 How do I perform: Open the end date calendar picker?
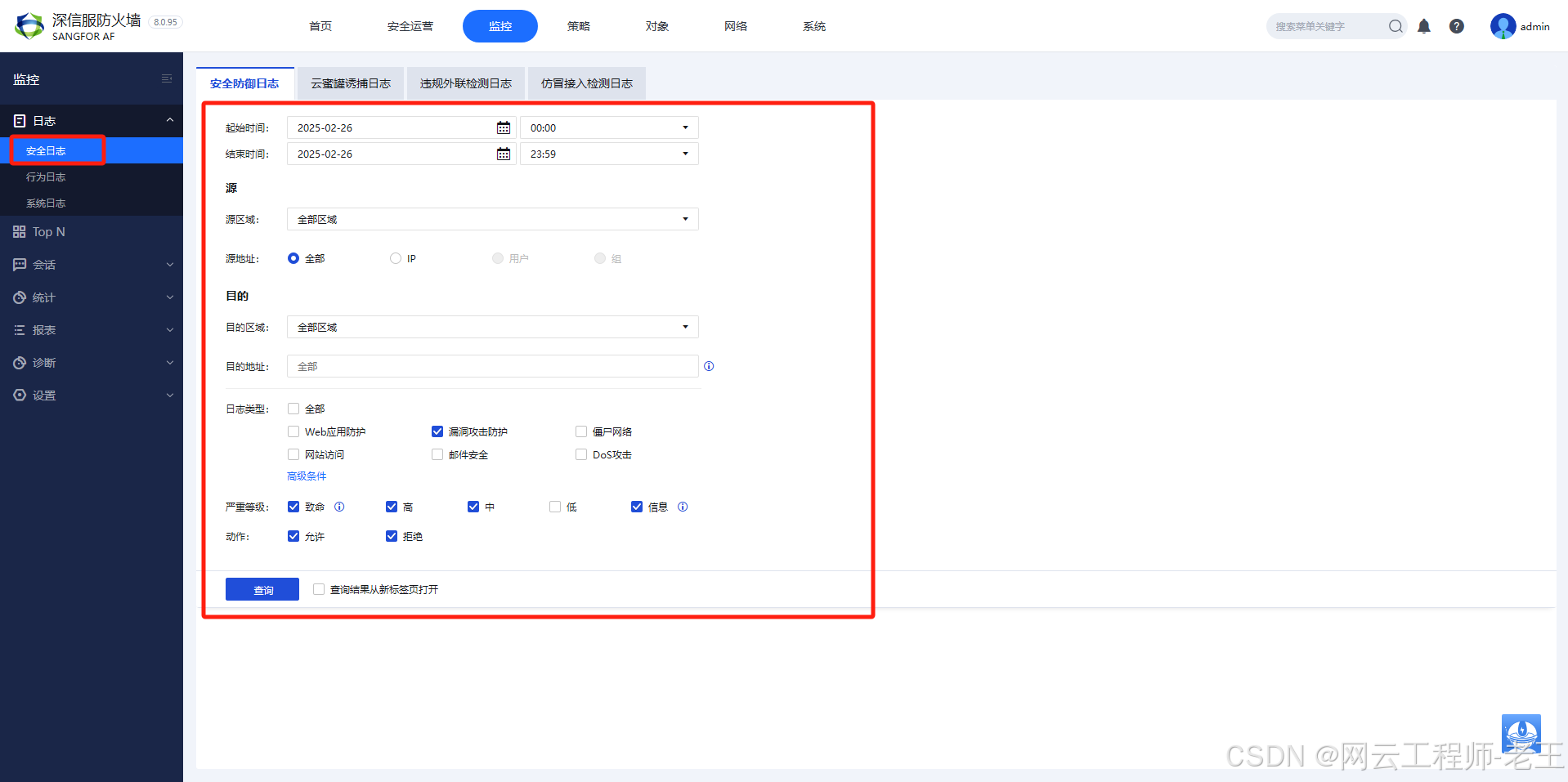pyautogui.click(x=504, y=154)
